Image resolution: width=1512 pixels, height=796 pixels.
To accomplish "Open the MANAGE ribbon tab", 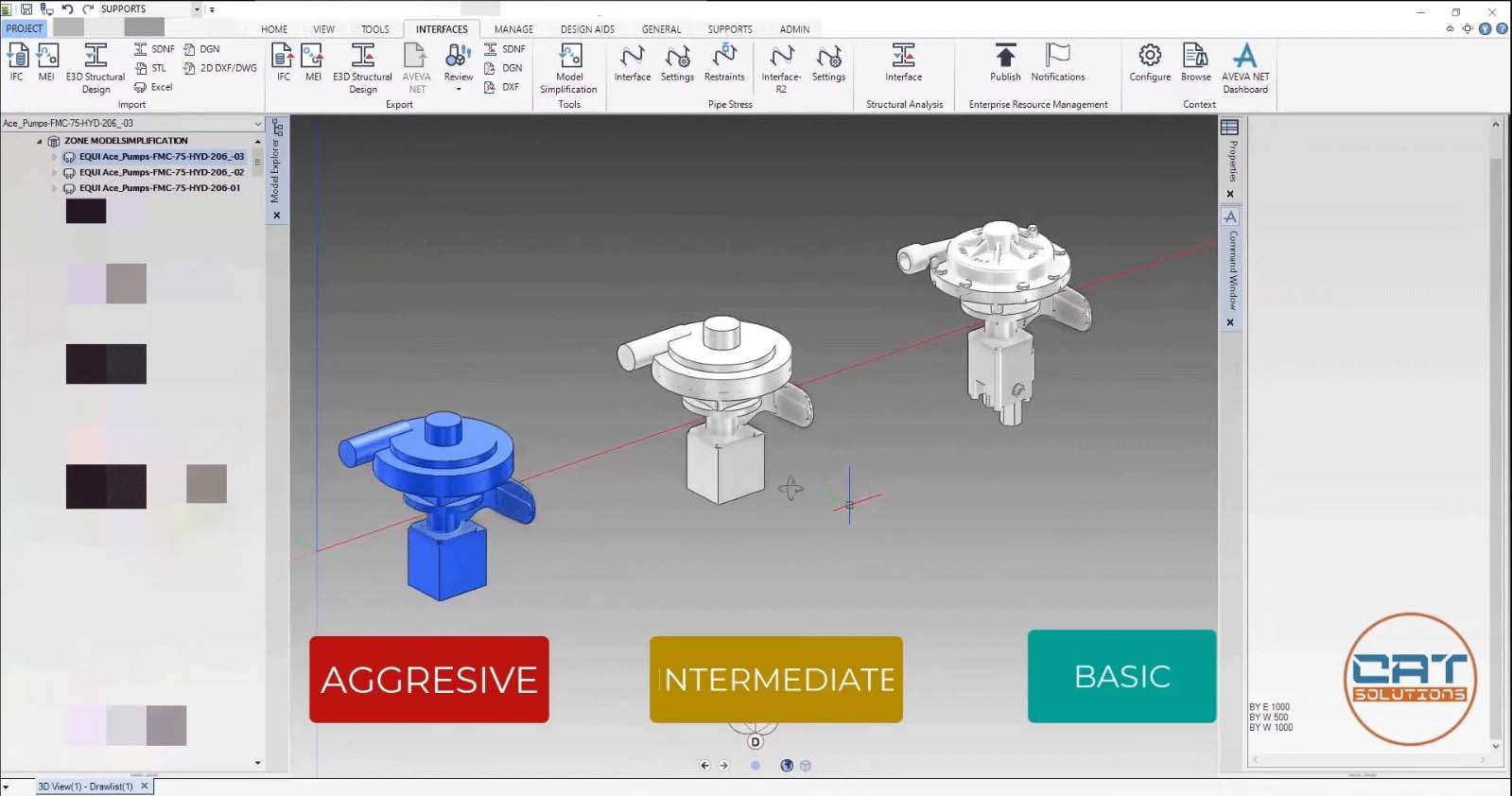I will [x=513, y=29].
